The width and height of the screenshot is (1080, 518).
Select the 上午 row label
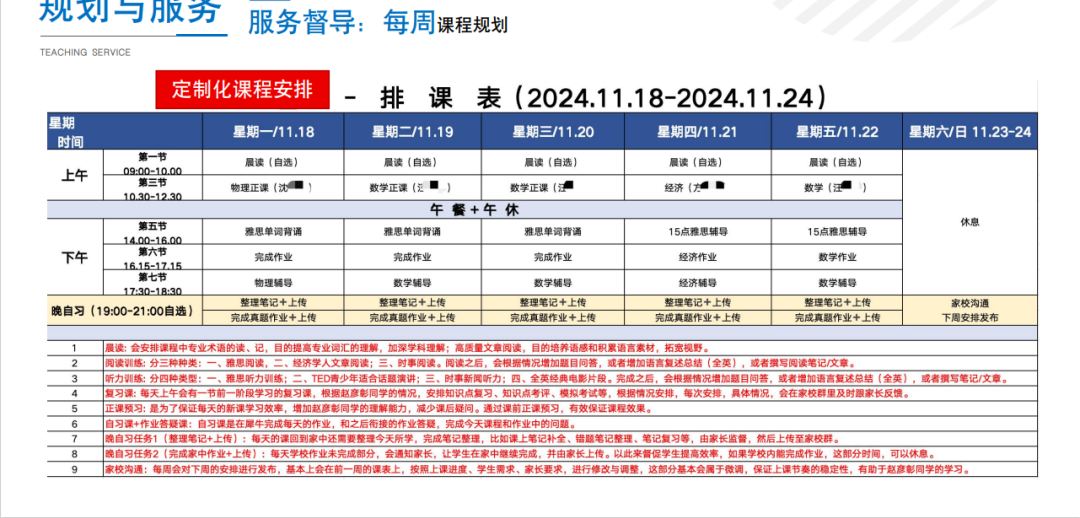pyautogui.click(x=75, y=176)
